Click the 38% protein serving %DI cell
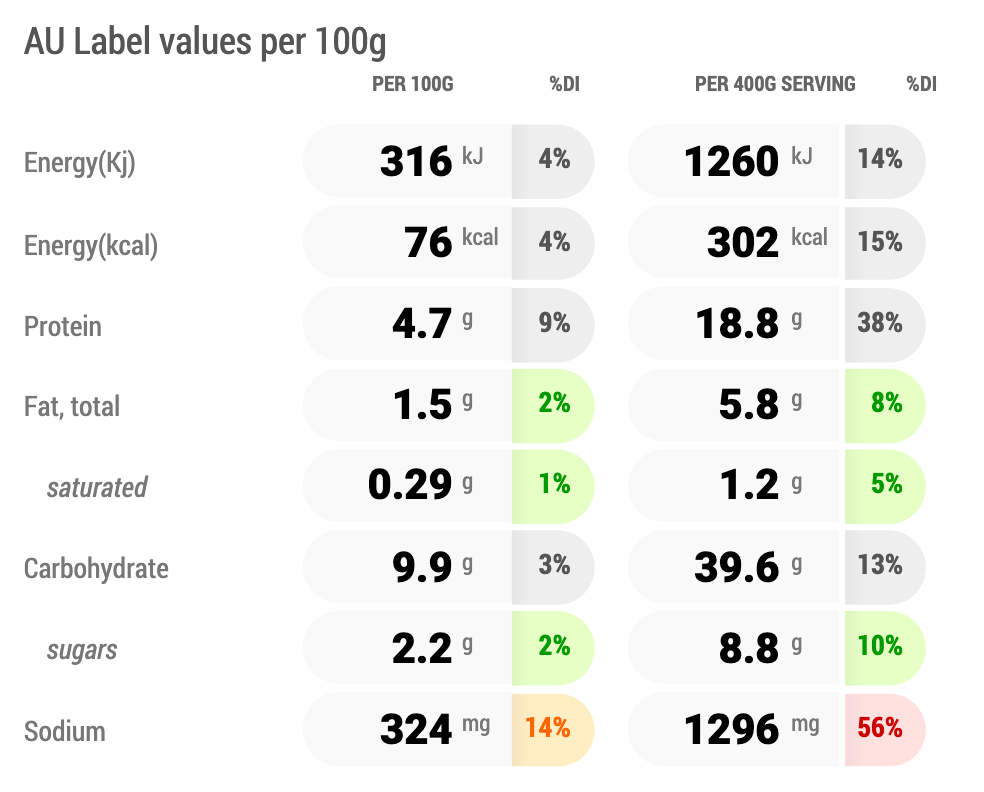The height and width of the screenshot is (792, 984). click(880, 323)
